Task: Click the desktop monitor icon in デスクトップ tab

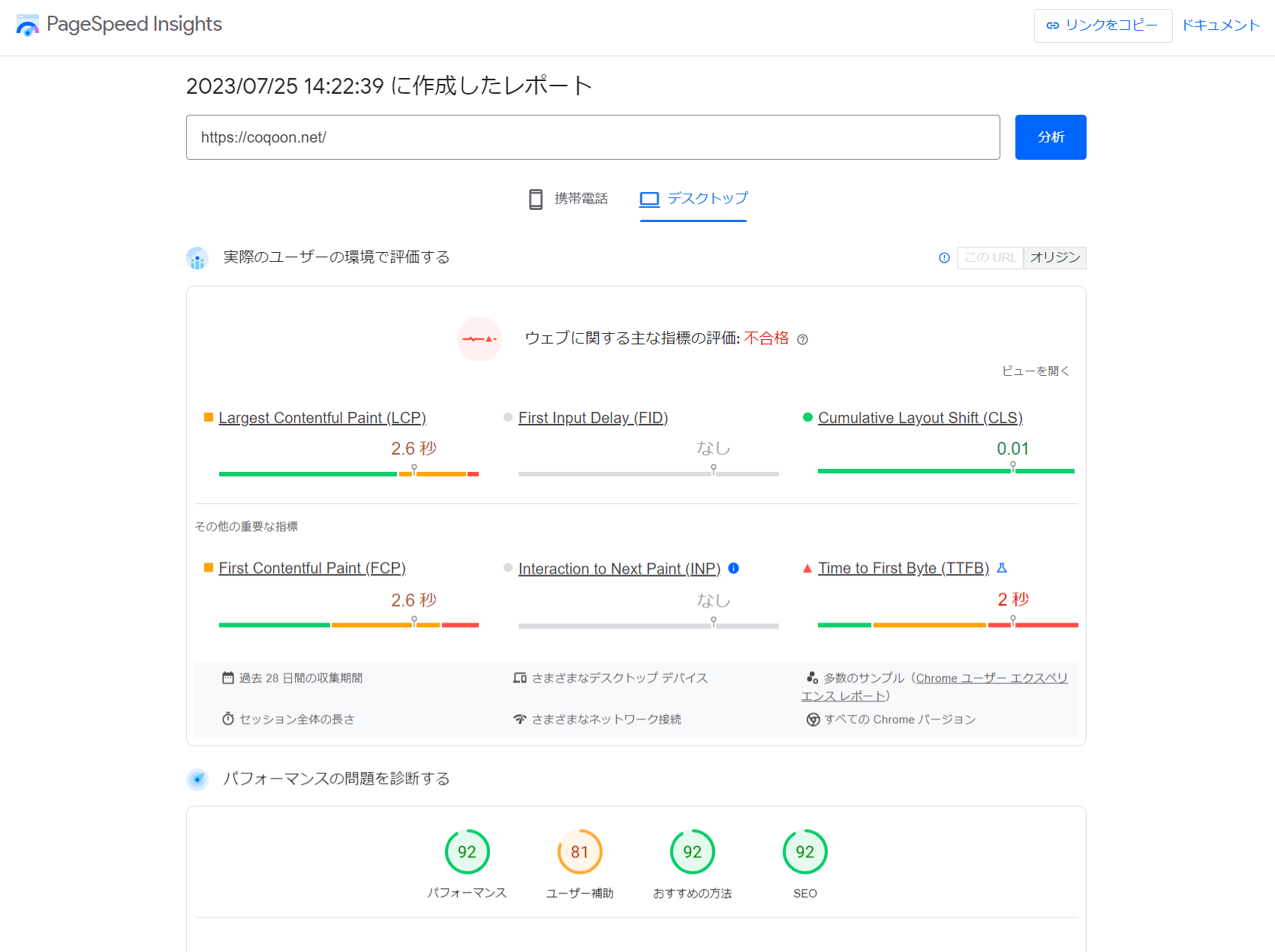Action: [x=649, y=199]
